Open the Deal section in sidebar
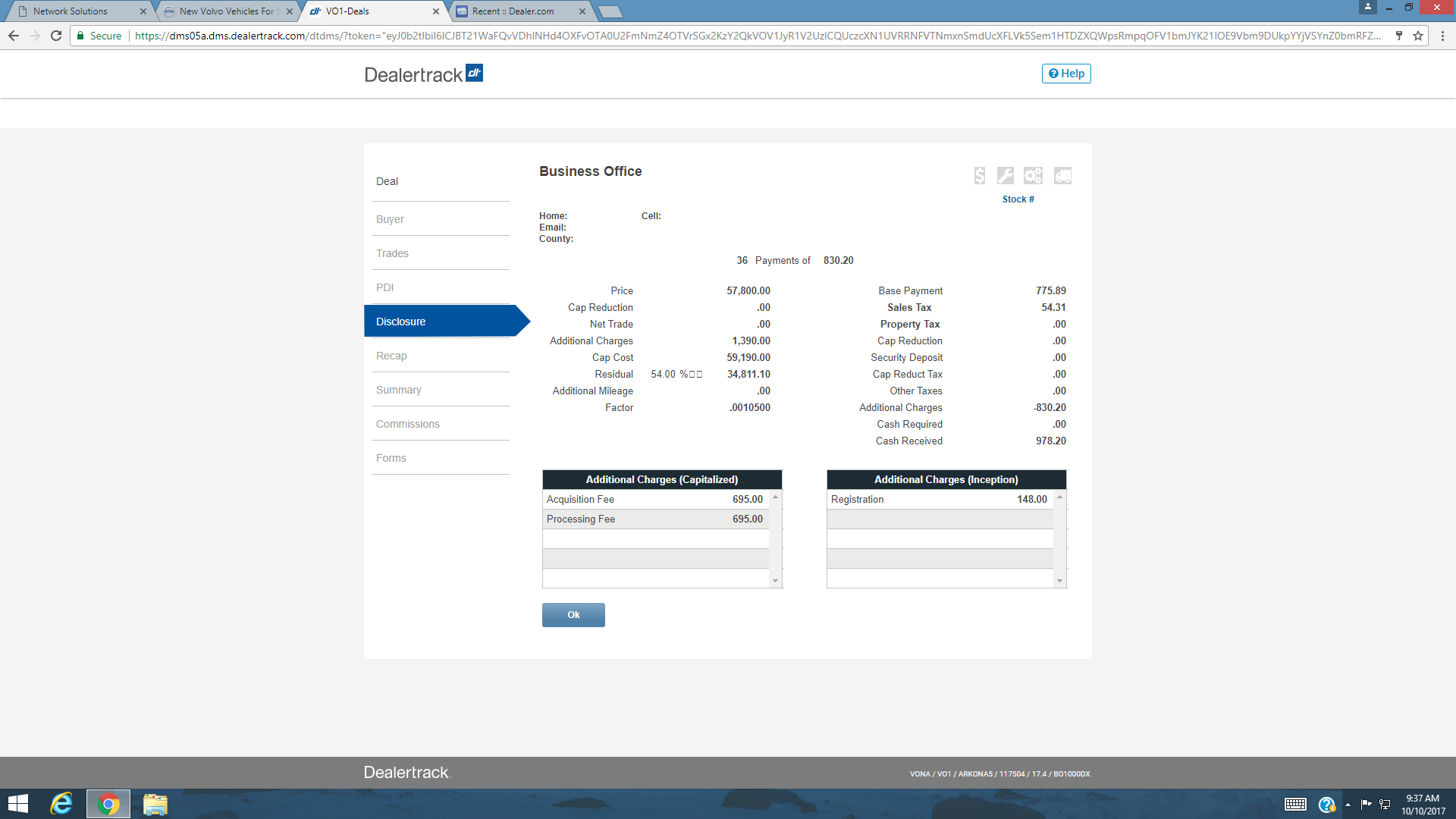1456x819 pixels. (387, 181)
